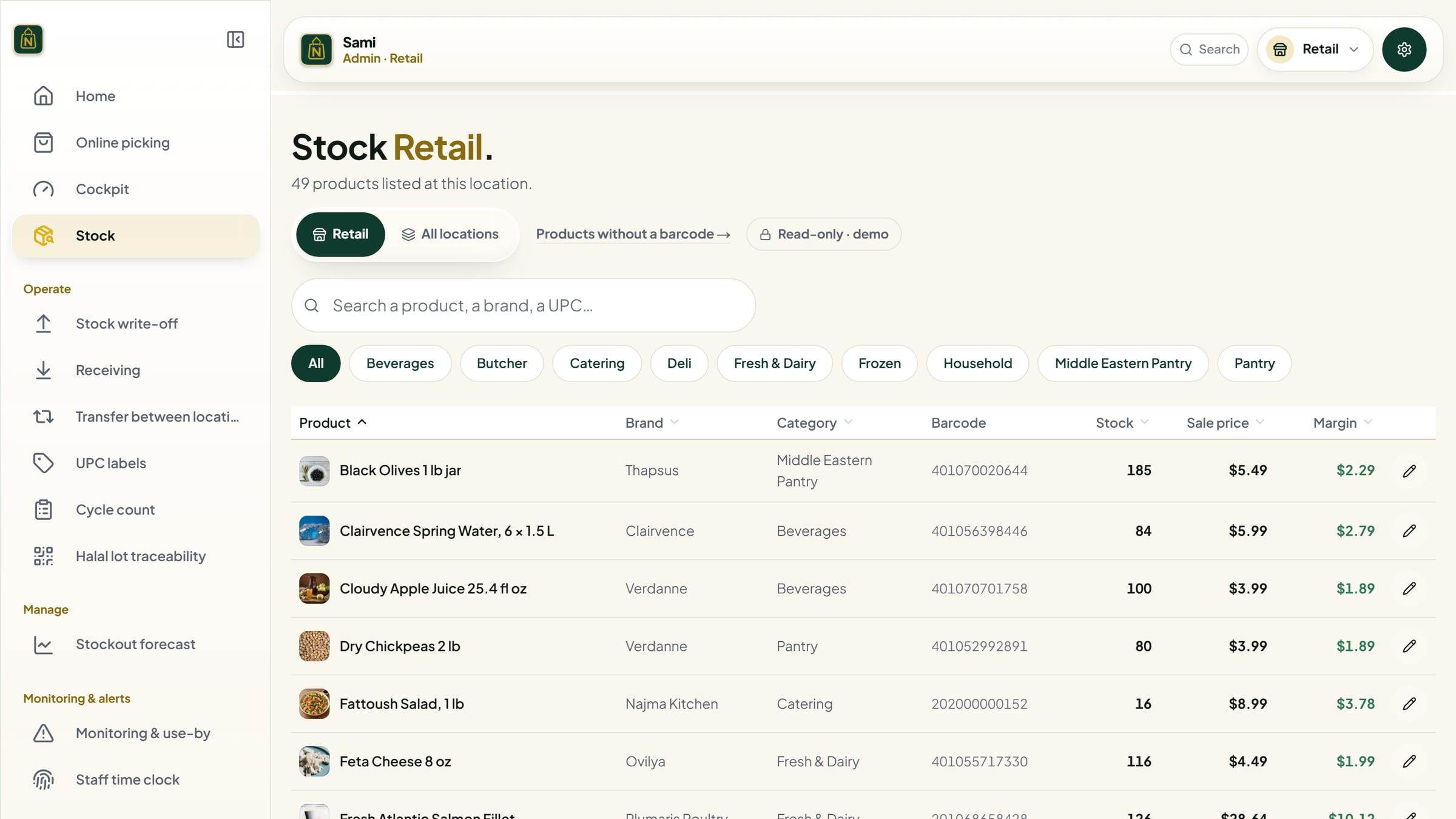Click the UPC labels tag icon
The image size is (1456, 819).
(x=43, y=463)
